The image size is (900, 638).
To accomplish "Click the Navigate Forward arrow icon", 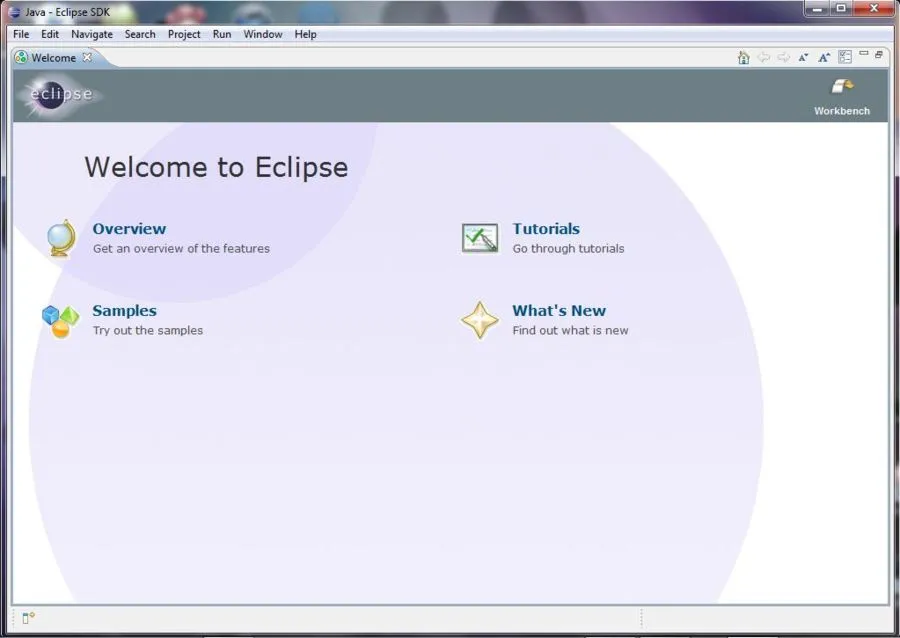I will [783, 57].
